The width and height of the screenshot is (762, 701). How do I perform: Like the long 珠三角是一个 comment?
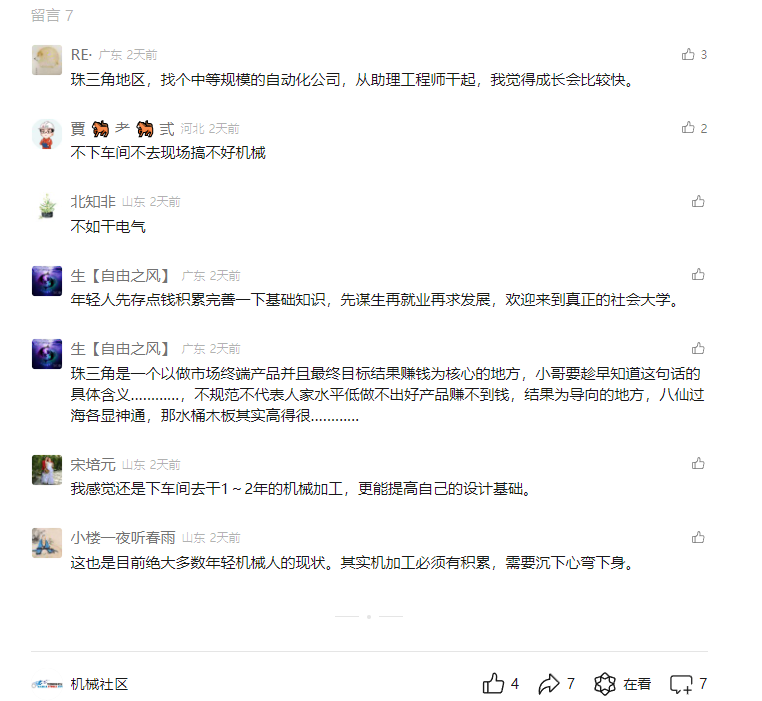point(698,348)
